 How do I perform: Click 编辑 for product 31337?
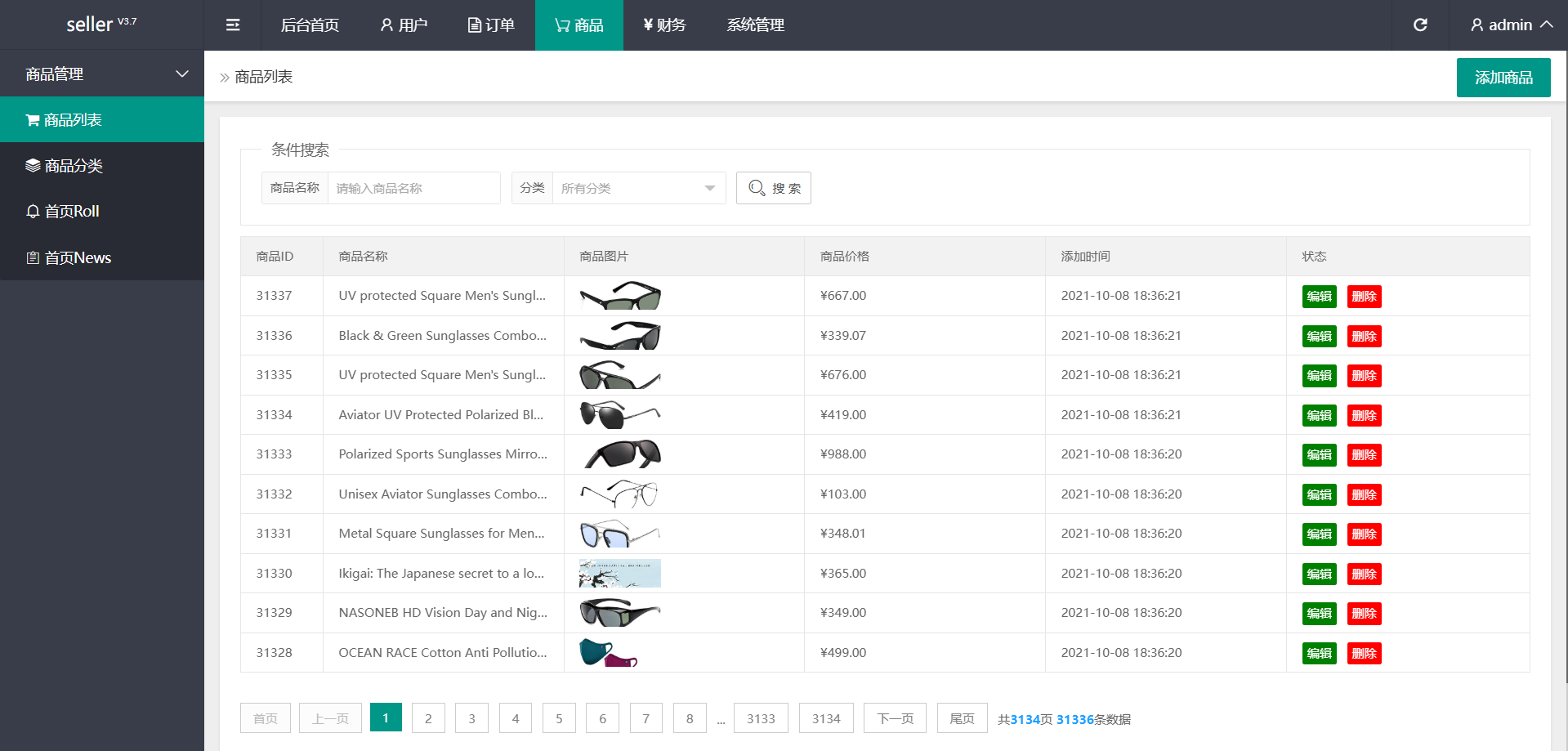(x=1319, y=297)
